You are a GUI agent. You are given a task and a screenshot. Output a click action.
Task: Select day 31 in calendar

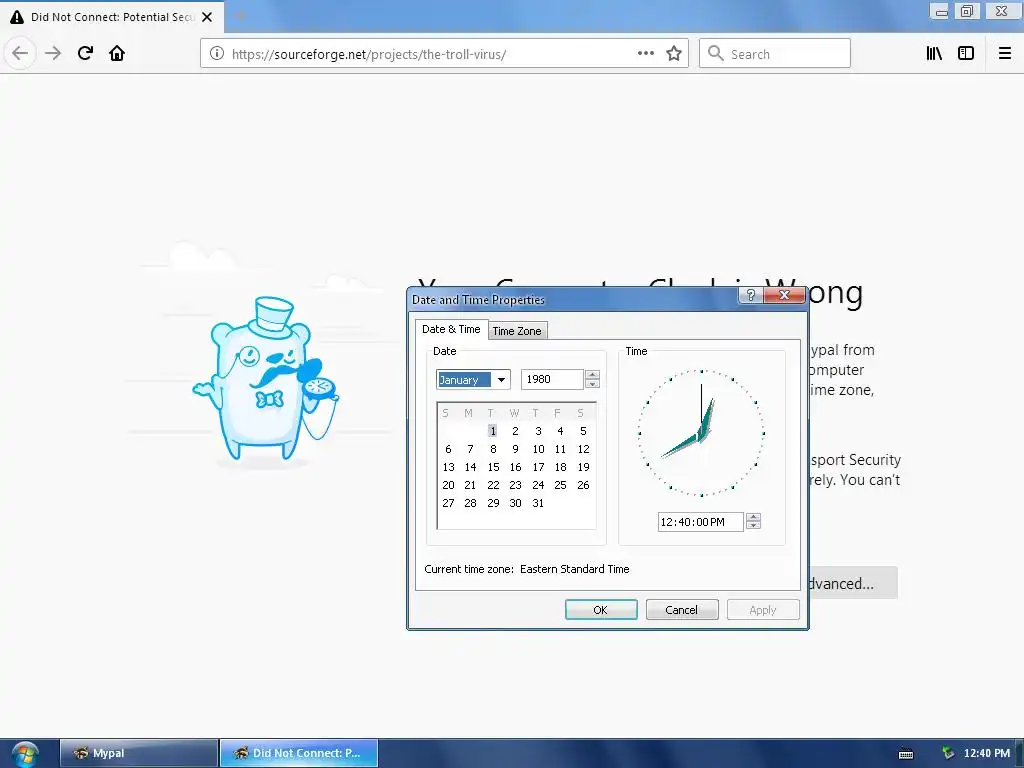coord(538,504)
